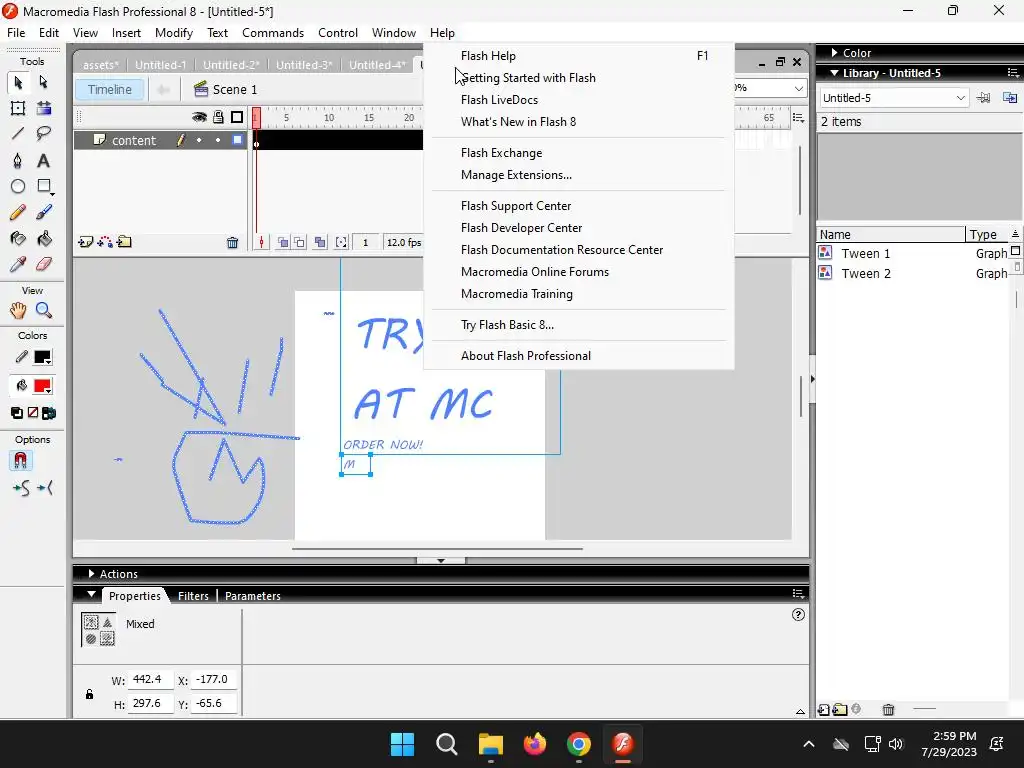Open the stage zoom percentage dropdown
The width and height of the screenshot is (1024, 768).
798,88
